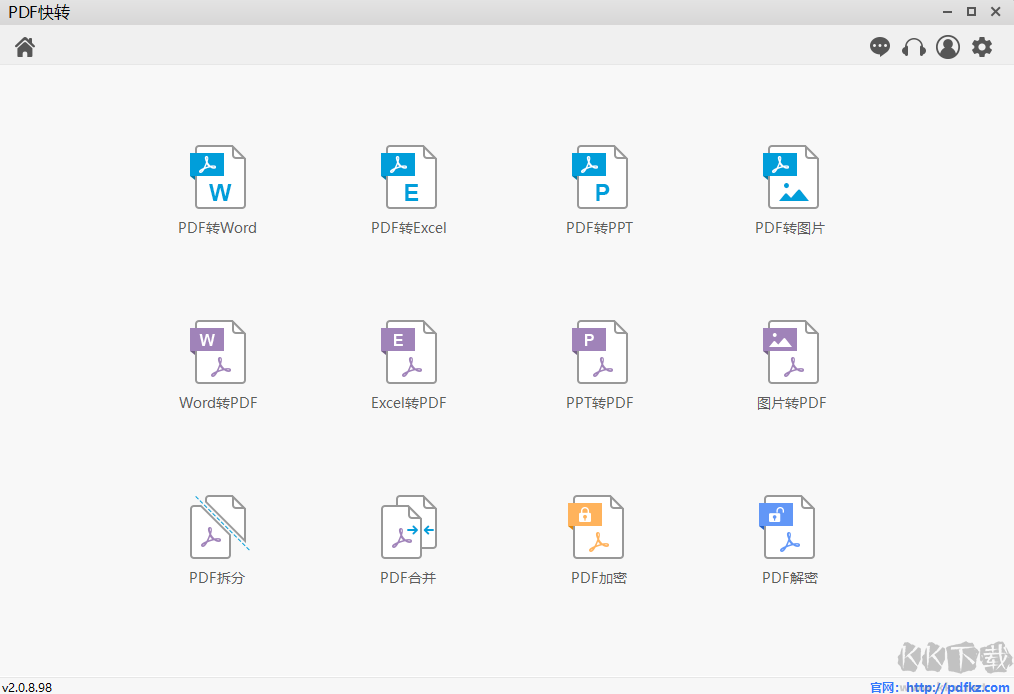Open the 图片转PDF conversion icon
The image size is (1014, 694).
coord(790,352)
